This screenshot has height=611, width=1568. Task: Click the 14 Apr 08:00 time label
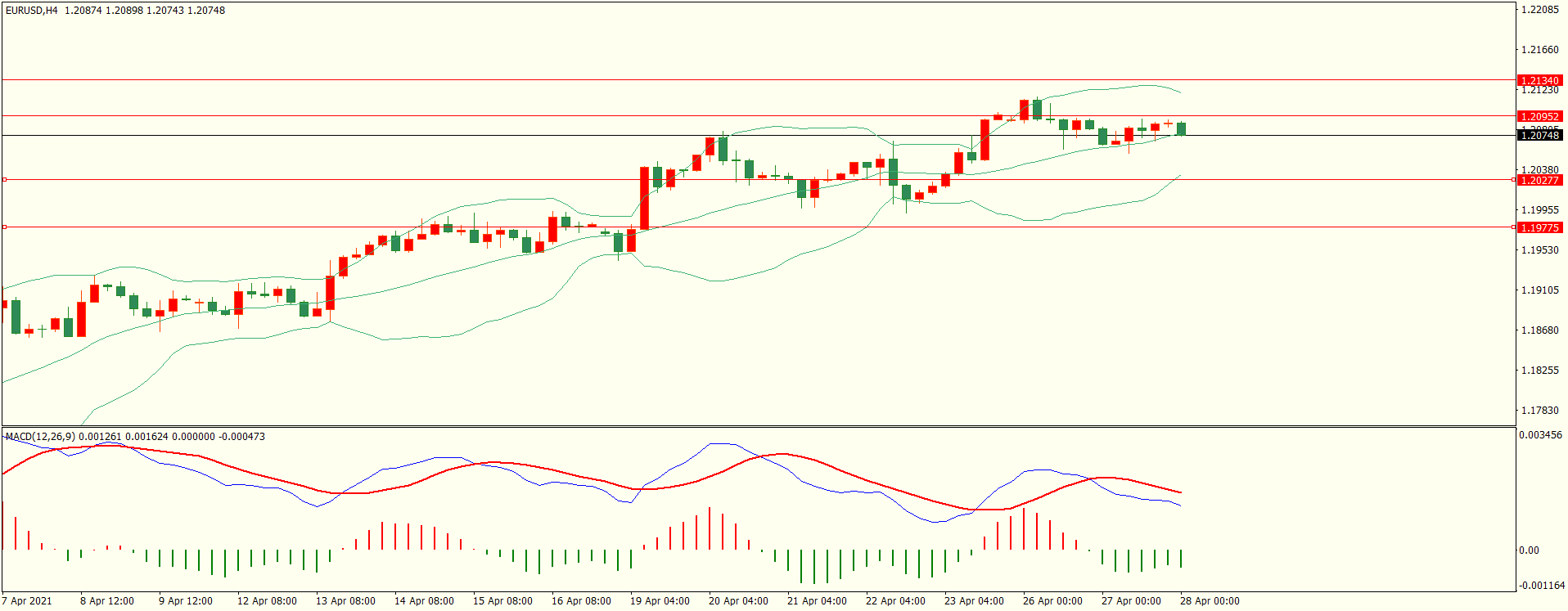pyautogui.click(x=424, y=601)
